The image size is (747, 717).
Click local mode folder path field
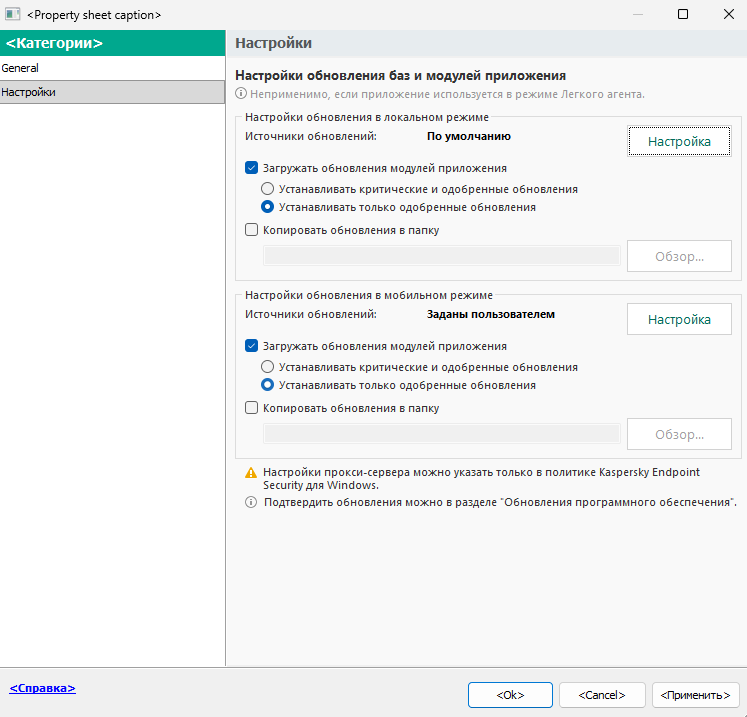pos(442,256)
